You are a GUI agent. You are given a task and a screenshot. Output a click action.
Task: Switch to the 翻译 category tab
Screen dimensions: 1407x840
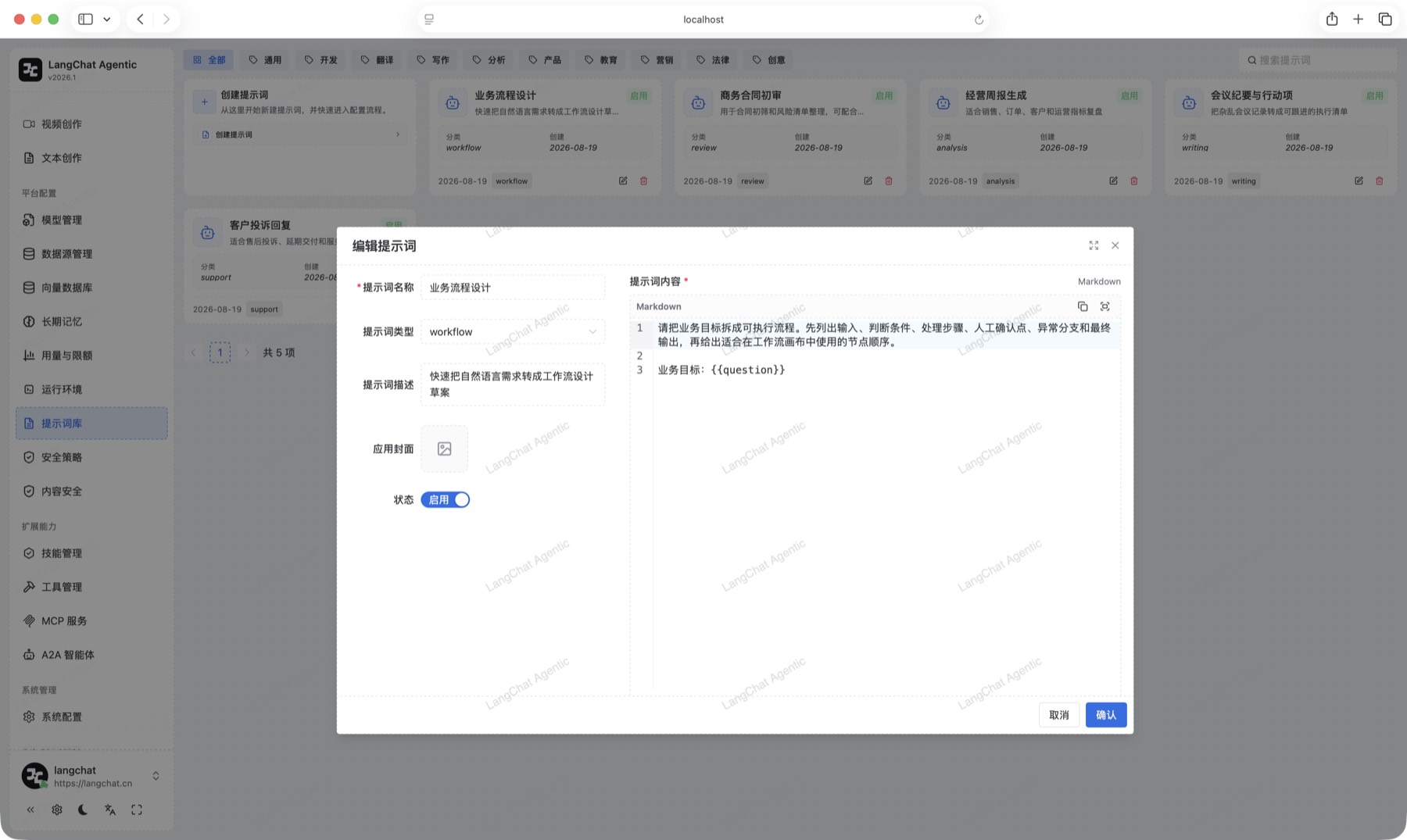pos(377,59)
